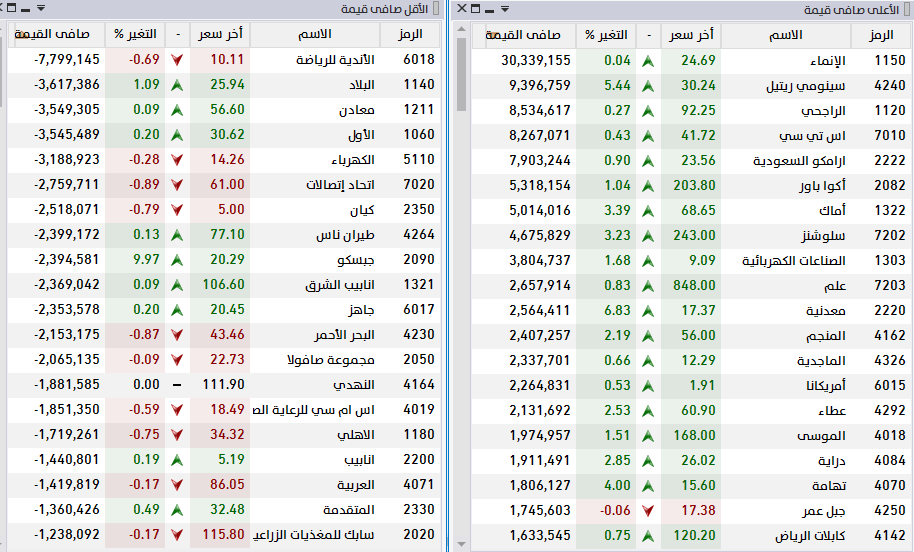Sort top panel by التغير % header
The width and height of the screenshot is (914, 552).
pyautogui.click(x=606, y=36)
